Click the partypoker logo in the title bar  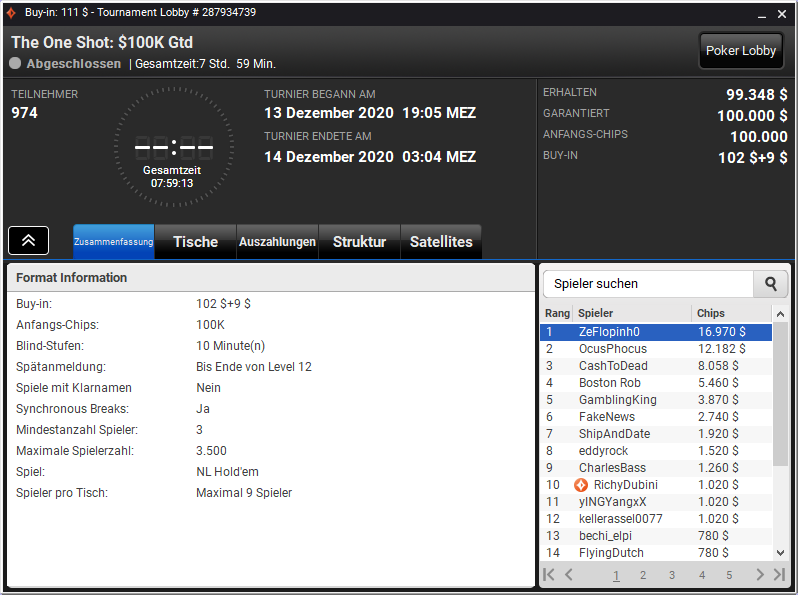(x=11, y=13)
